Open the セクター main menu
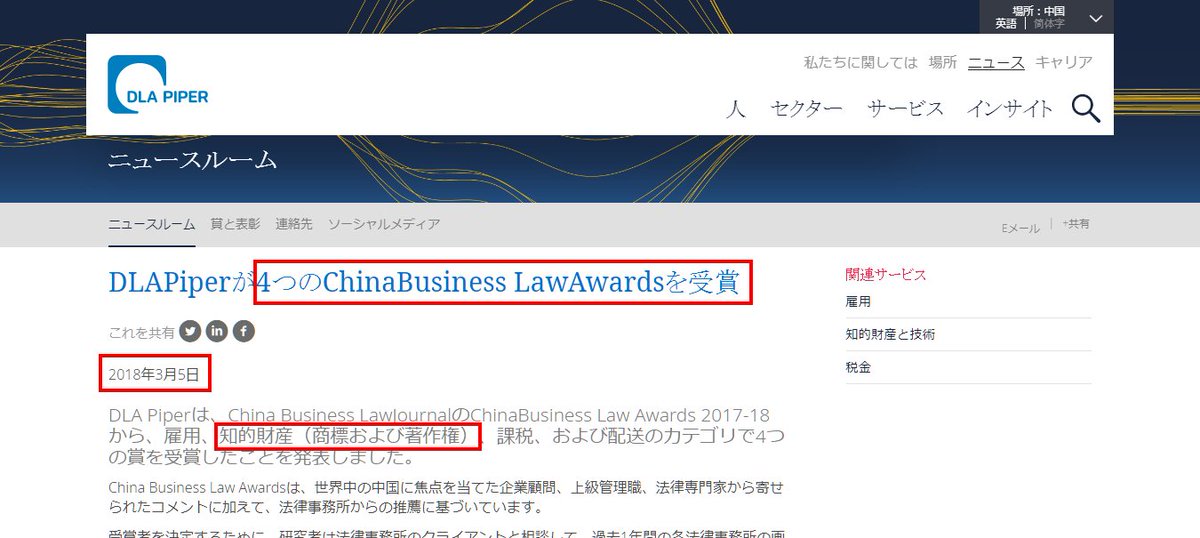Image resolution: width=1200 pixels, height=538 pixels. pyautogui.click(x=807, y=109)
